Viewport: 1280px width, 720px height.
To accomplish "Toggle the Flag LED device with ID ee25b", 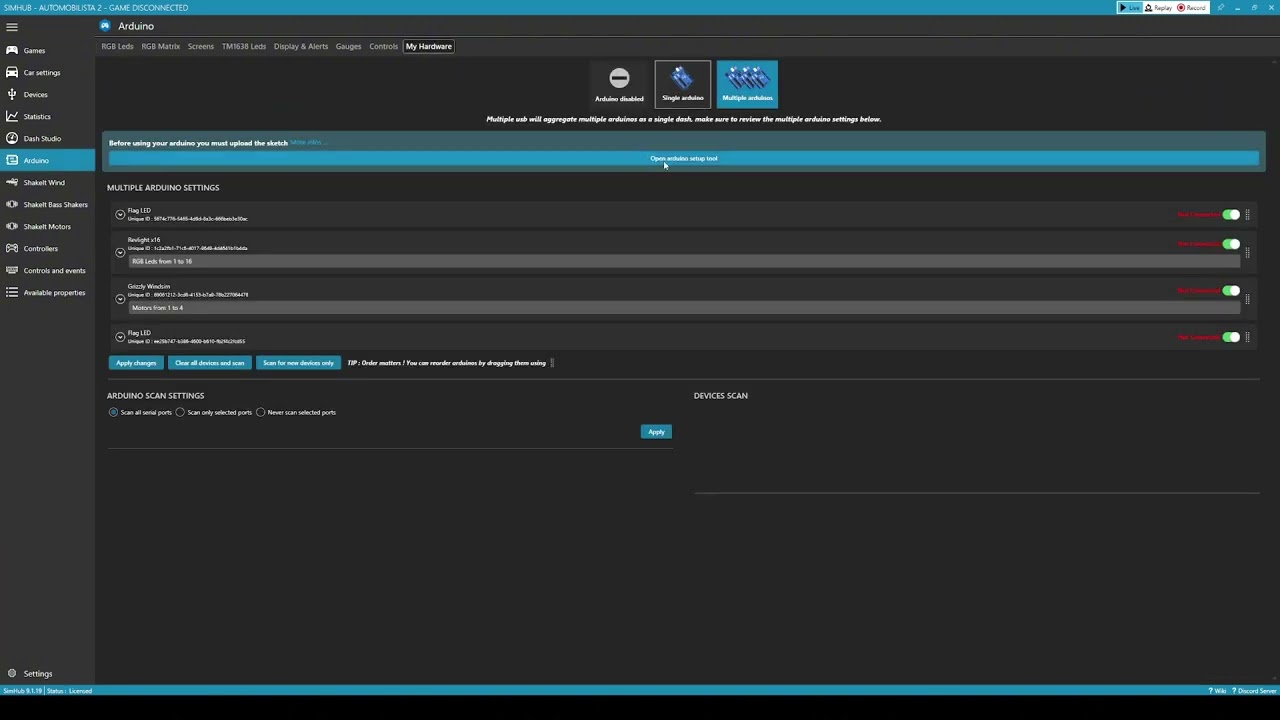I will (1231, 337).
